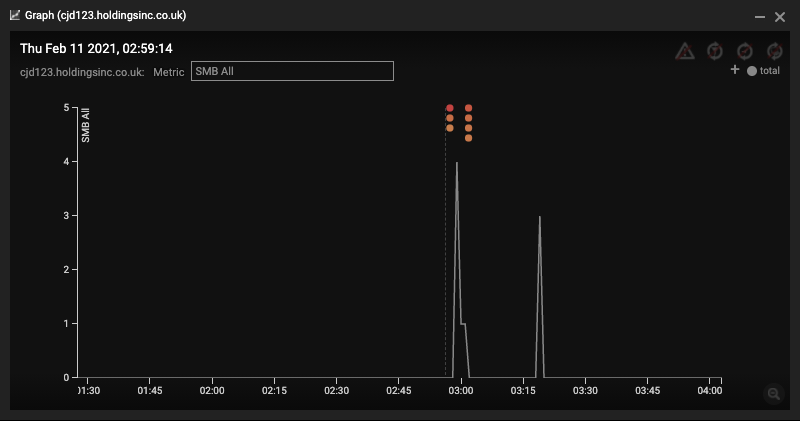800x421 pixels.
Task: Select the lowest orange dot in right column
Action: pyautogui.click(x=468, y=138)
